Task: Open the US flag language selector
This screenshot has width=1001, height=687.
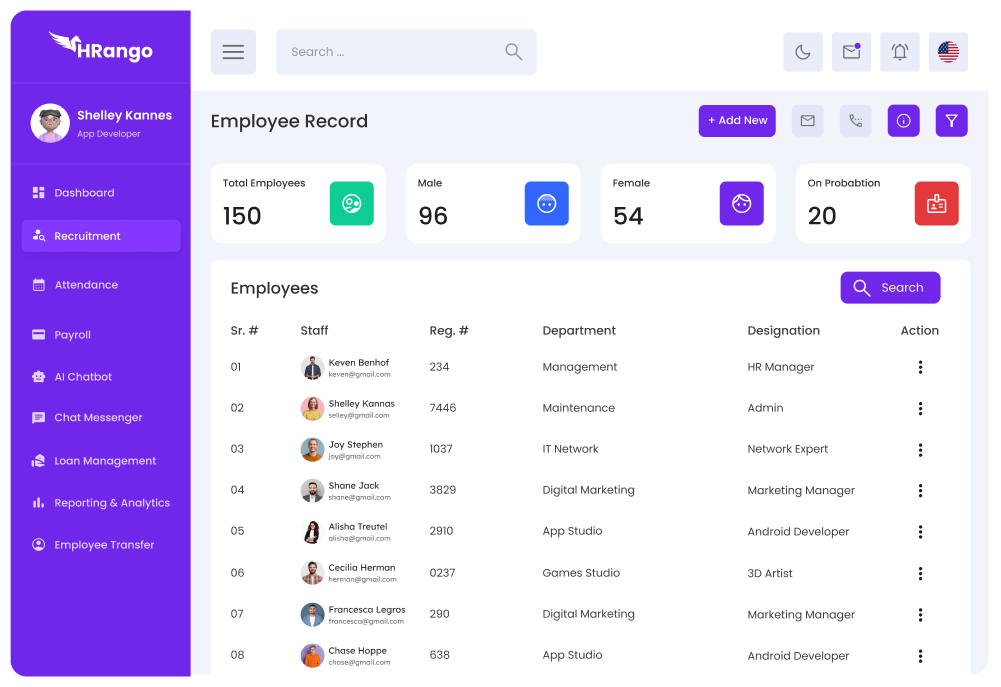Action: 948,52
